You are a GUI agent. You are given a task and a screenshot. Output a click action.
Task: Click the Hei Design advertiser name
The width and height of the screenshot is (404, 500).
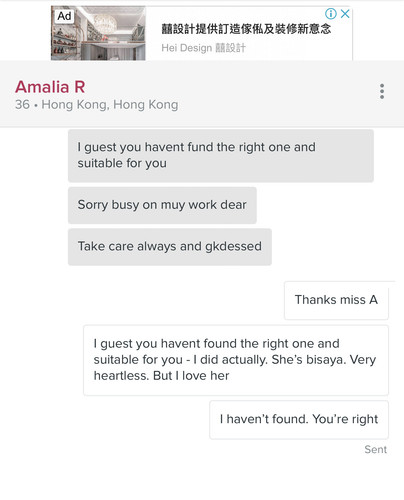coord(203,48)
